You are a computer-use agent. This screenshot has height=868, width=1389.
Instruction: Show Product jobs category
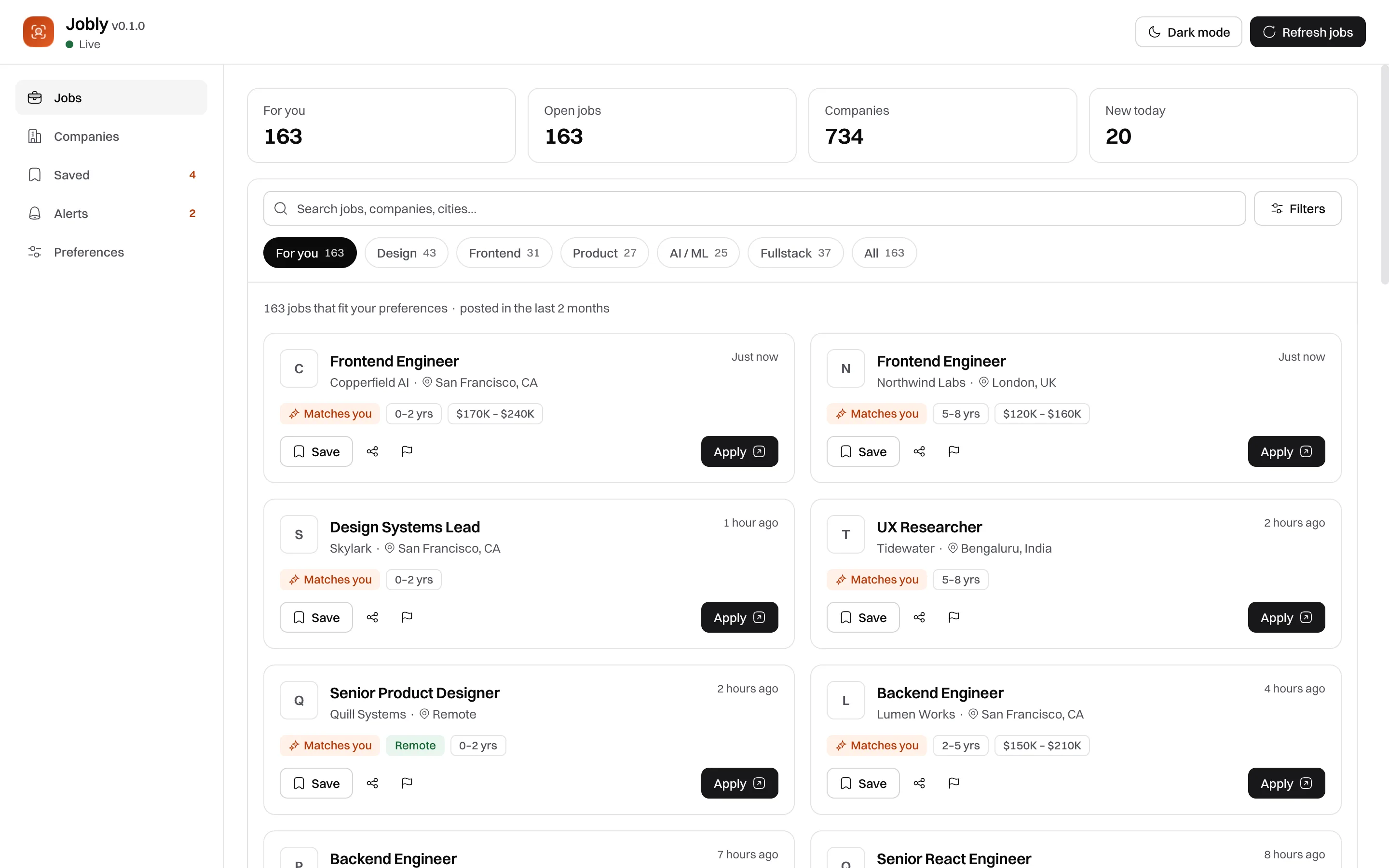coord(604,253)
